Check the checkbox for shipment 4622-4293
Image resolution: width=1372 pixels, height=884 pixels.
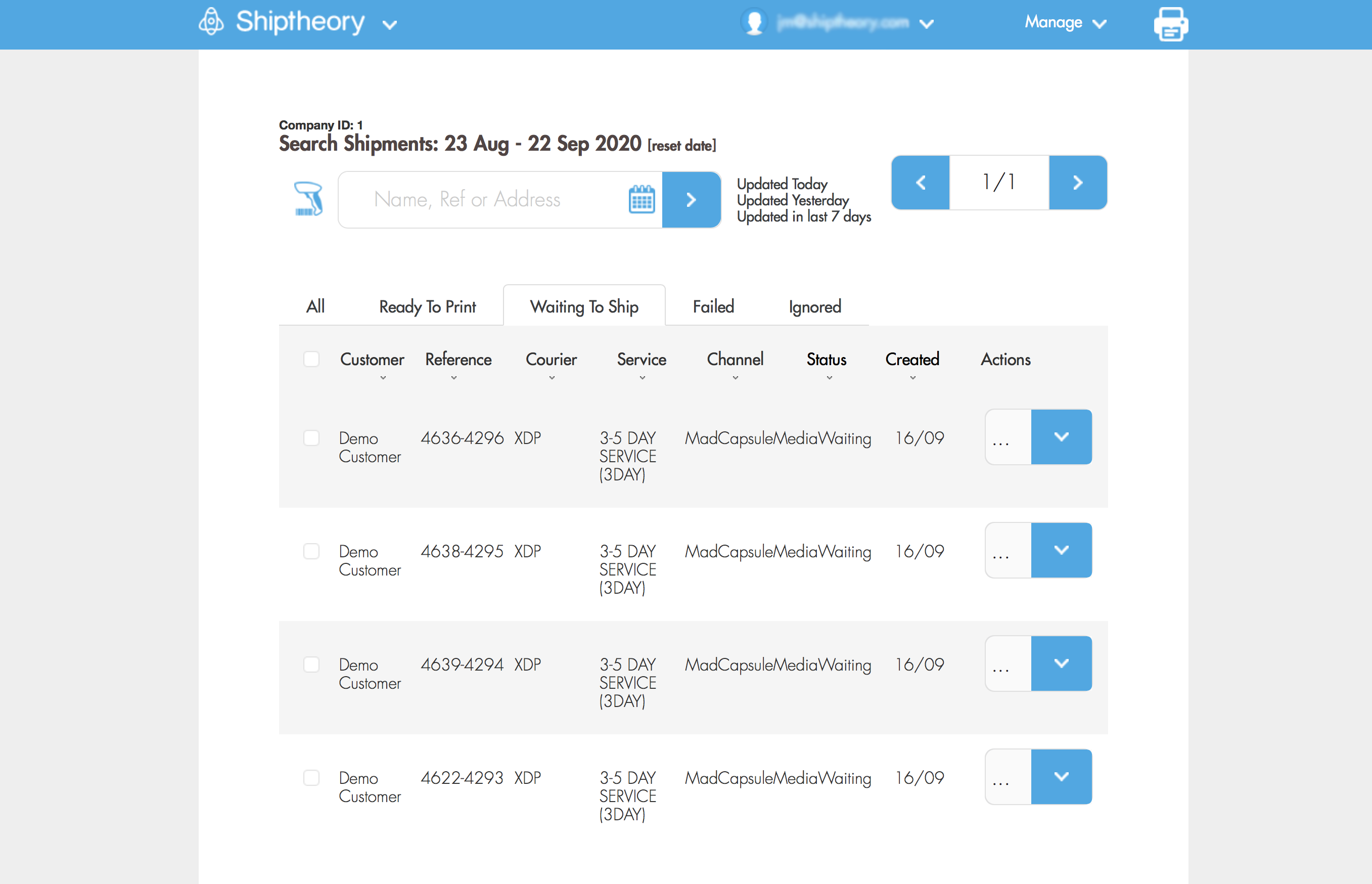click(311, 778)
